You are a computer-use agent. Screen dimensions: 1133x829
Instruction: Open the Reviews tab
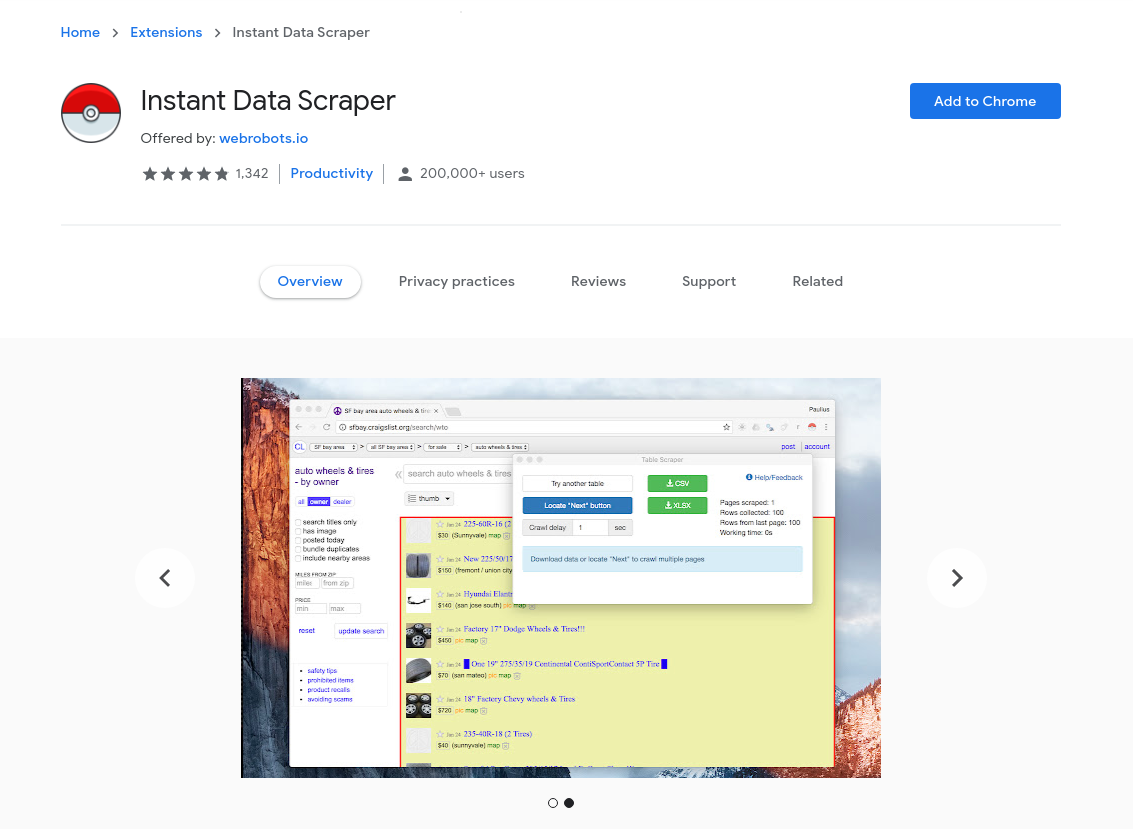click(598, 281)
